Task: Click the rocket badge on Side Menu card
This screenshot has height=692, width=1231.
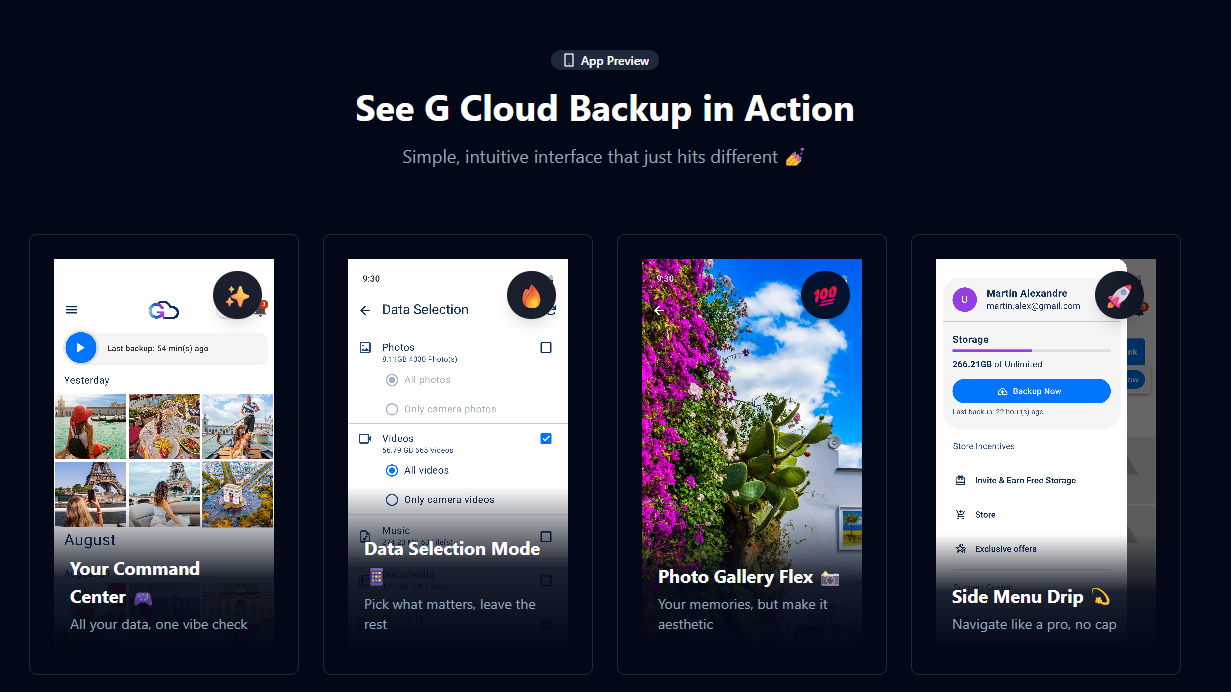Action: [1119, 296]
